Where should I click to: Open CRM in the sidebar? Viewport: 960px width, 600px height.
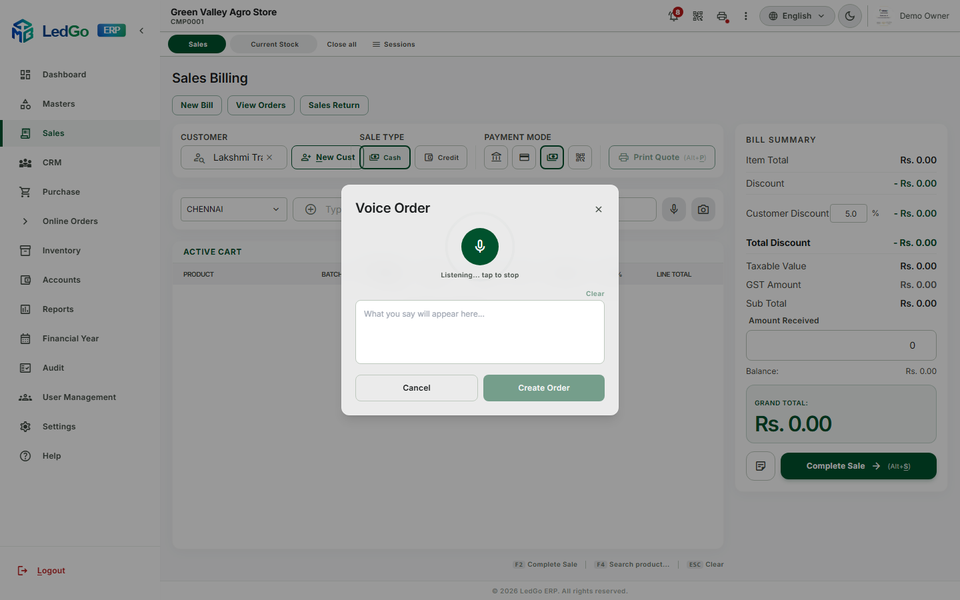pos(80,163)
